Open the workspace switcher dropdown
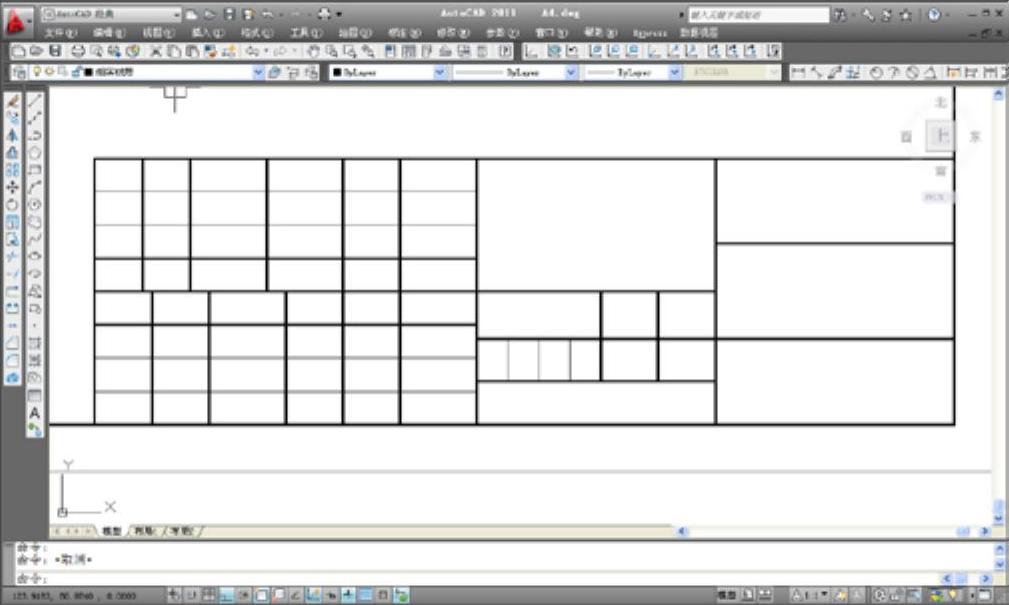 tap(177, 15)
